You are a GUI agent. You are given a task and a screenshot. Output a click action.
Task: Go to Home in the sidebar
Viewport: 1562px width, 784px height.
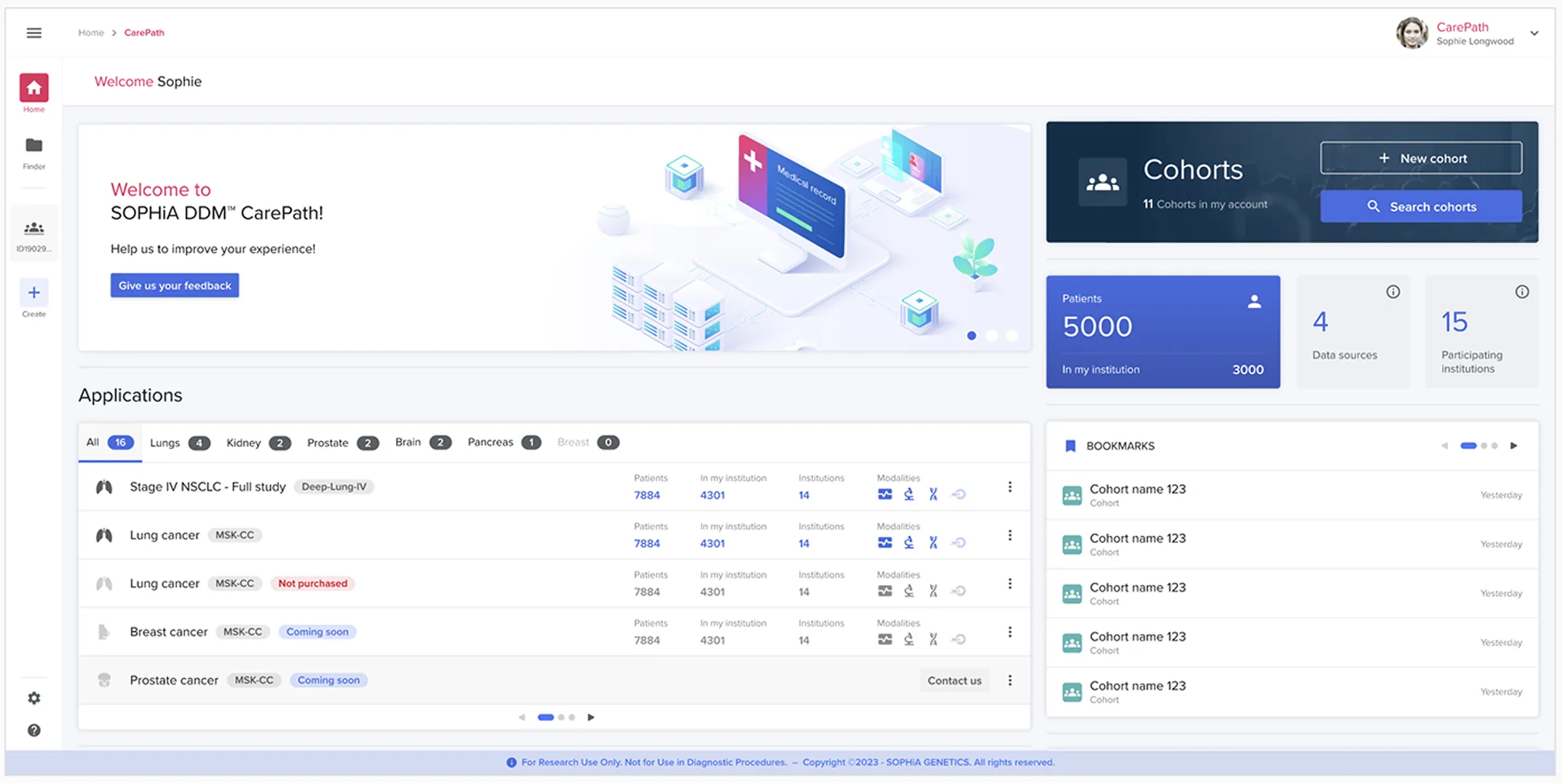tap(34, 93)
